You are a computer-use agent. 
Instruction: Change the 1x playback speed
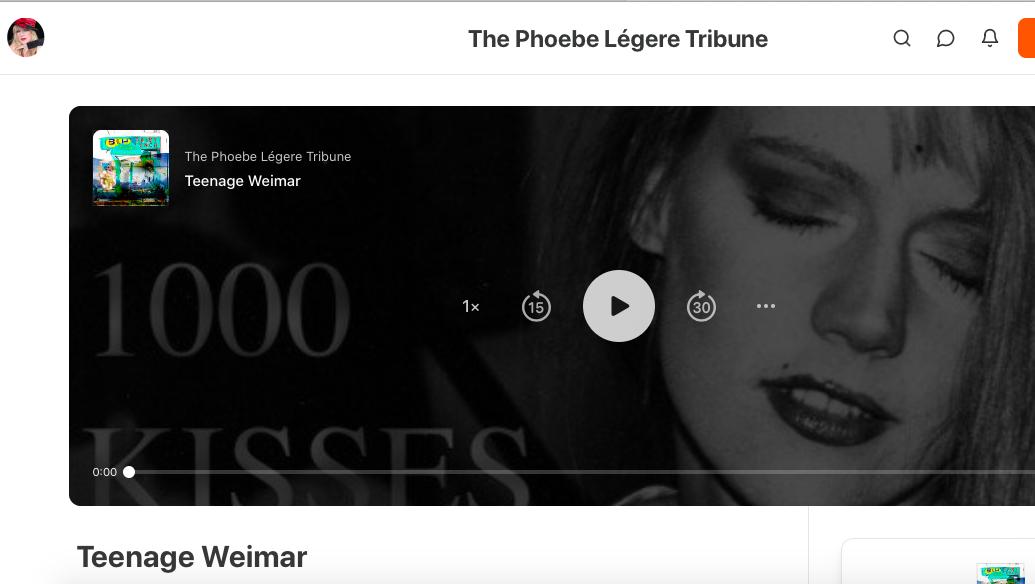tap(471, 306)
